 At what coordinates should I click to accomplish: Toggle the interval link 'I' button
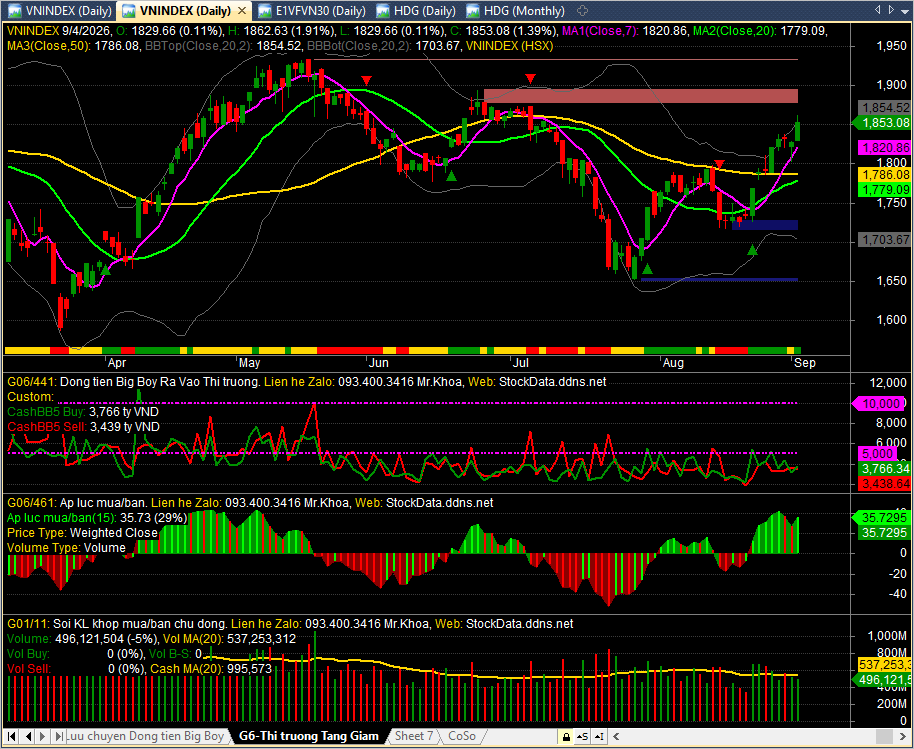point(600,737)
